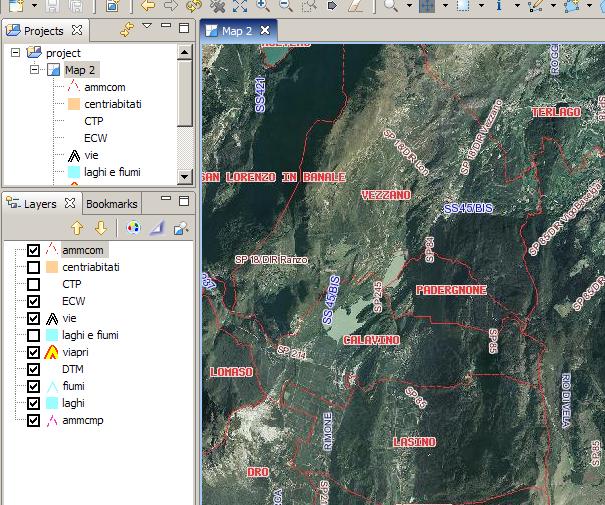Open the Projects panel view menu dropdown
Screen dimensions: 605x505
point(147,27)
